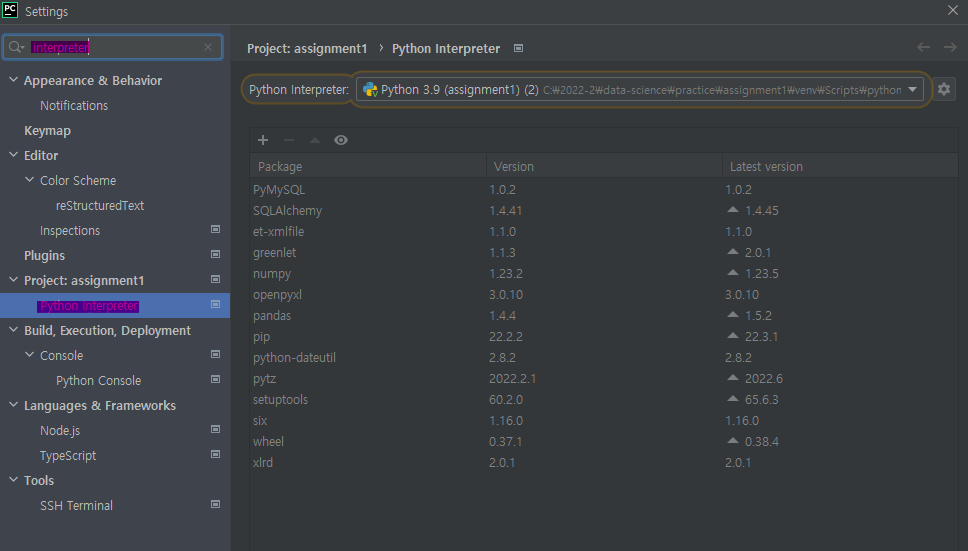Open the Python Interpreter dropdown

tap(640, 90)
